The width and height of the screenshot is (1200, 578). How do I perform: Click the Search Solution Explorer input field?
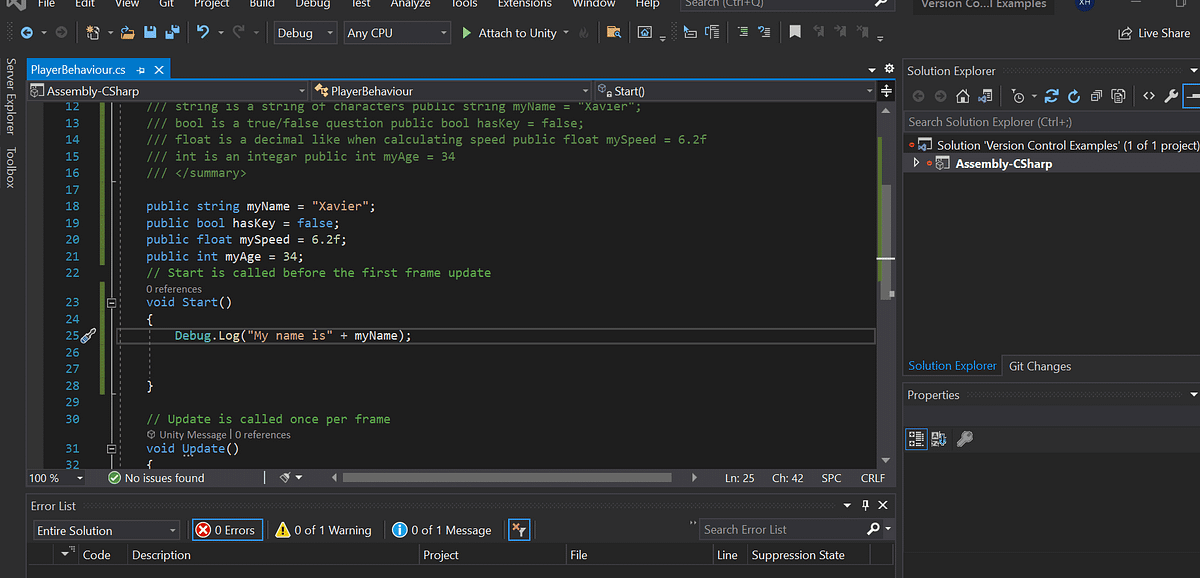tap(1050, 121)
